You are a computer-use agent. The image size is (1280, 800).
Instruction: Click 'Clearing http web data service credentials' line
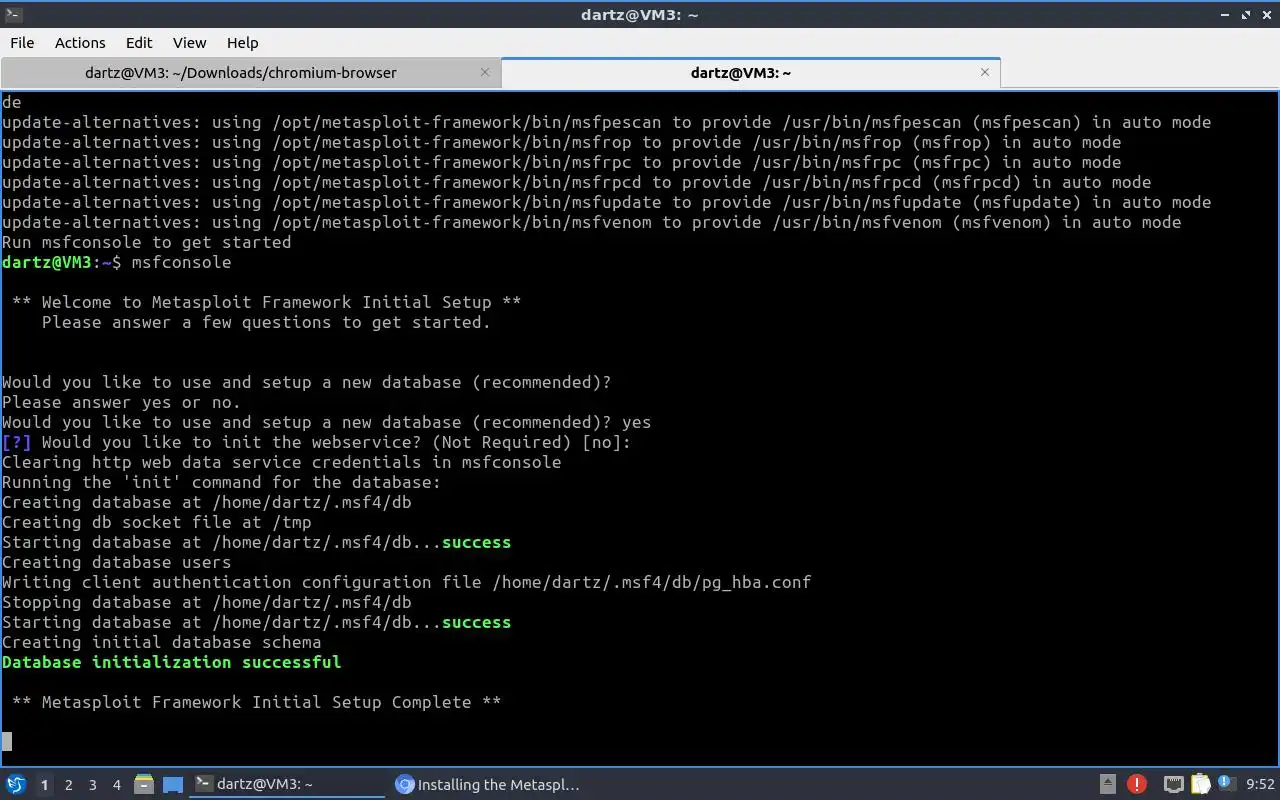pyautogui.click(x=282, y=462)
